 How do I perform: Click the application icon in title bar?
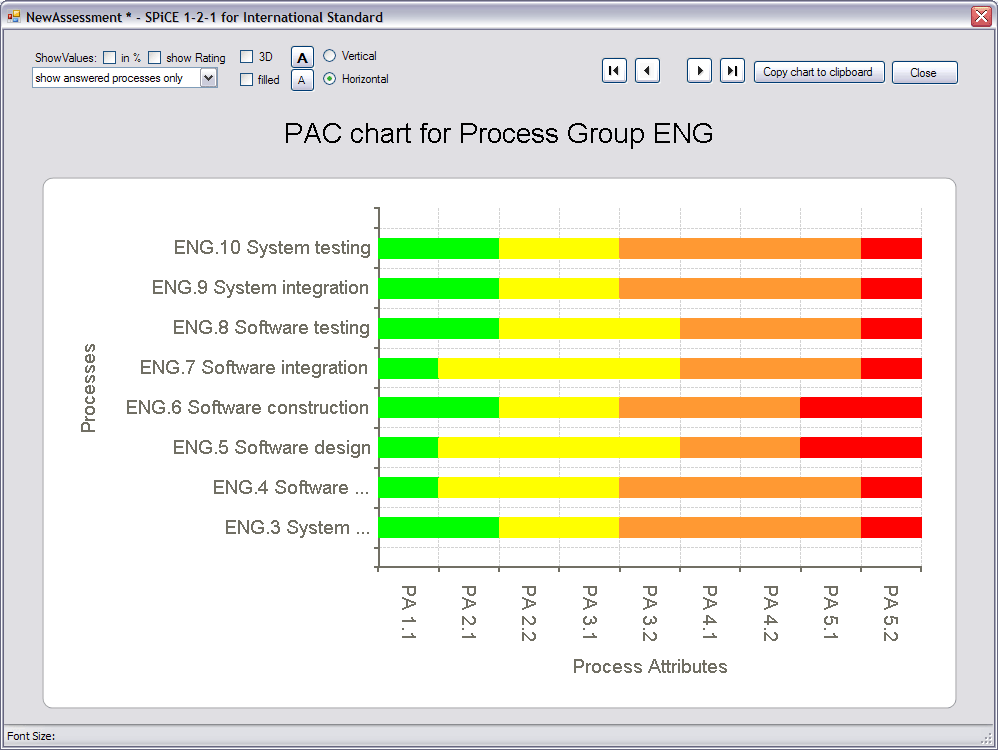(x=13, y=17)
